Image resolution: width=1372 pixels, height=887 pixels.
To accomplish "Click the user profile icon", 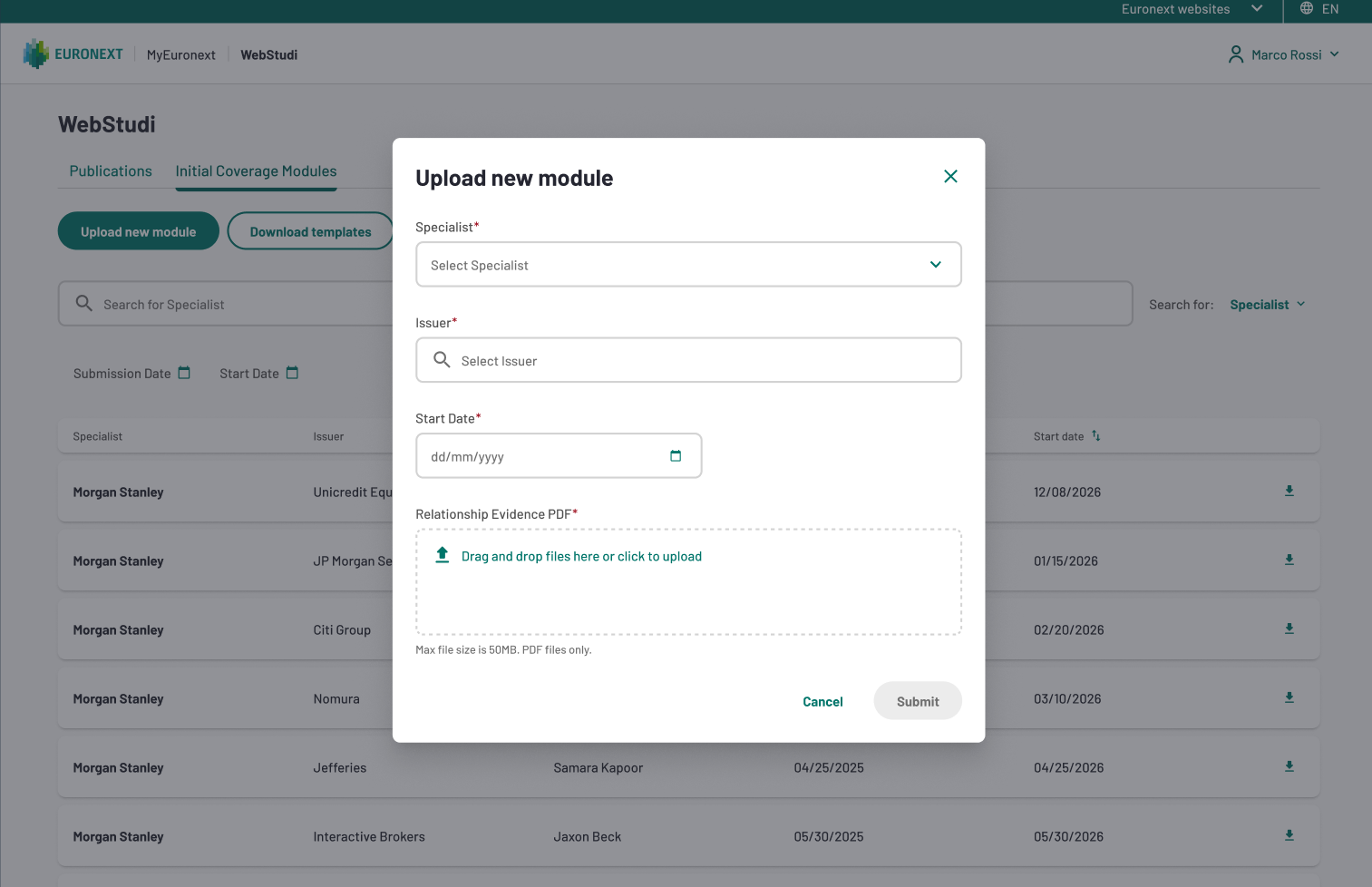I will tap(1236, 54).
